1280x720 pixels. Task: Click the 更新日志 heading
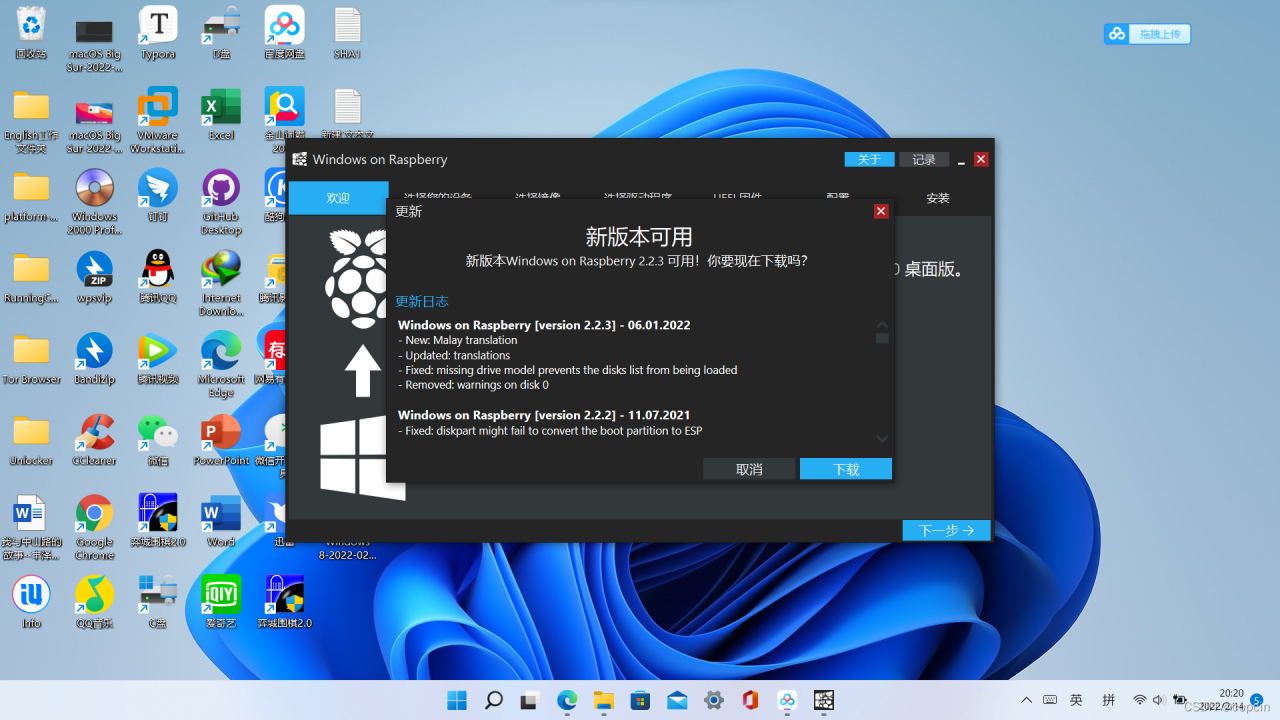pos(422,301)
